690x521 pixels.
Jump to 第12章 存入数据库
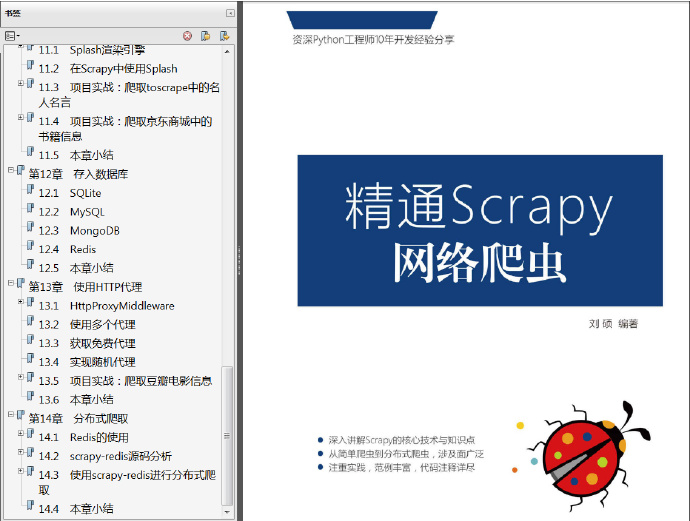click(x=78, y=174)
